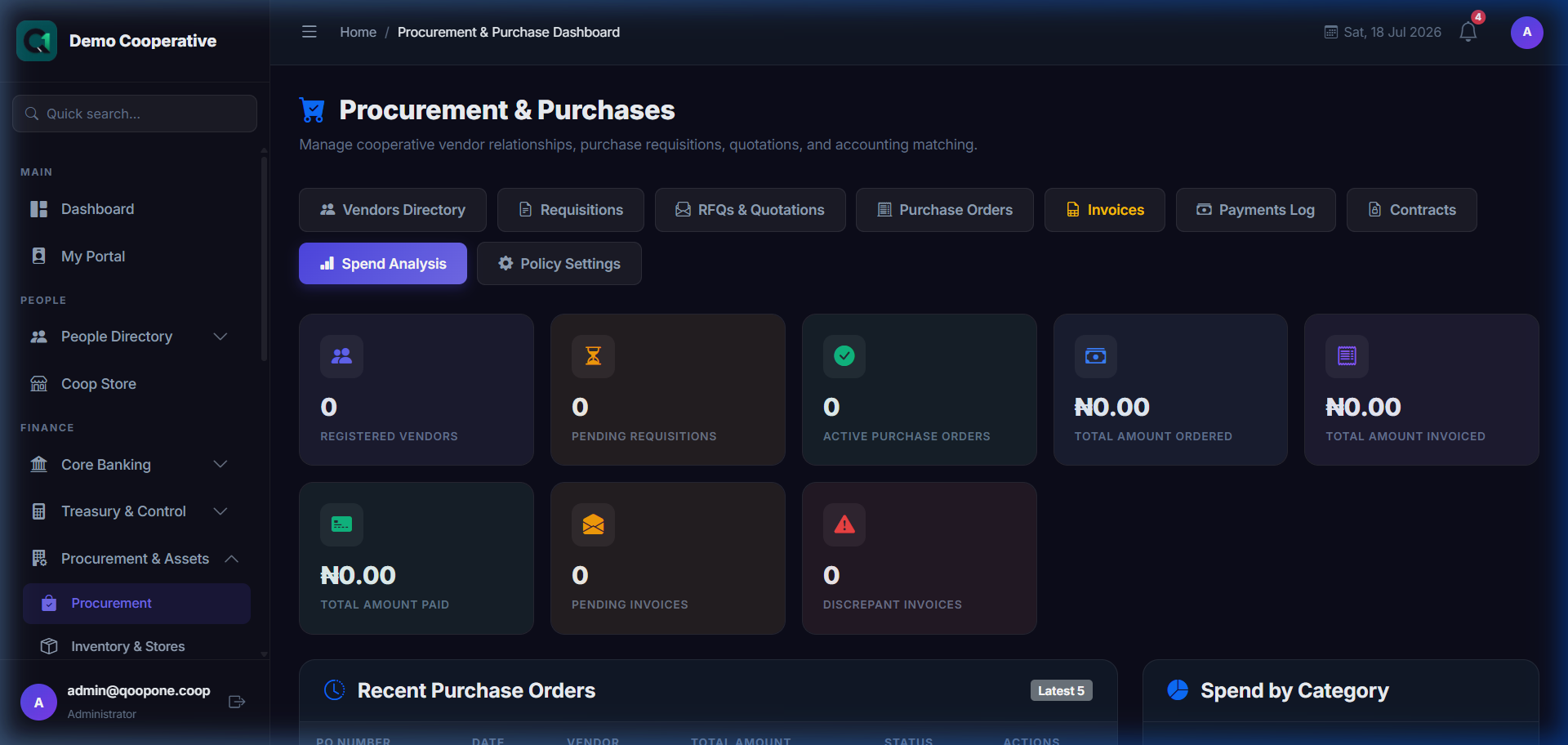The width and height of the screenshot is (1568, 745).
Task: Click the Active Purchase Orders checkmark icon
Action: coord(844,356)
